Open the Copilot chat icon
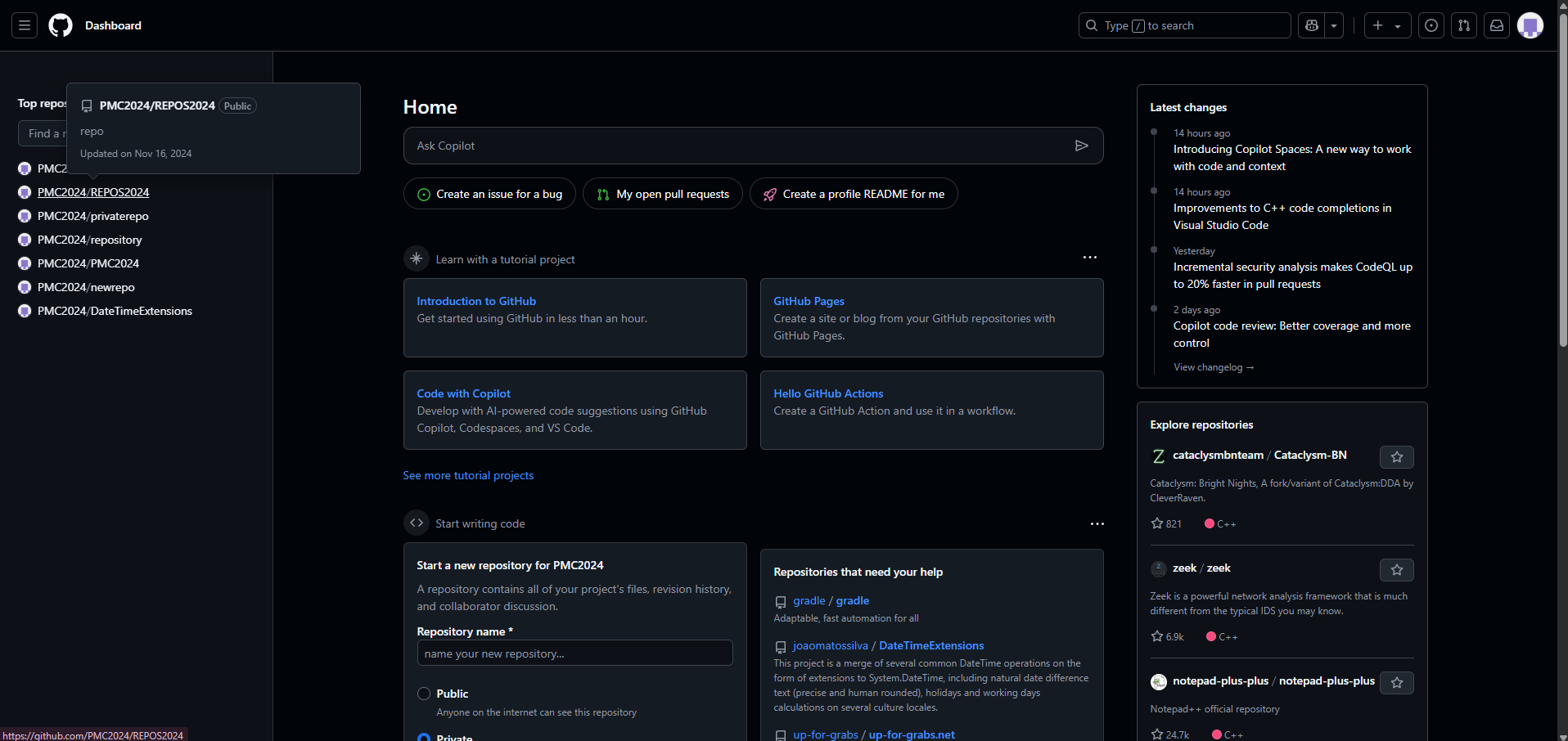 (1312, 25)
